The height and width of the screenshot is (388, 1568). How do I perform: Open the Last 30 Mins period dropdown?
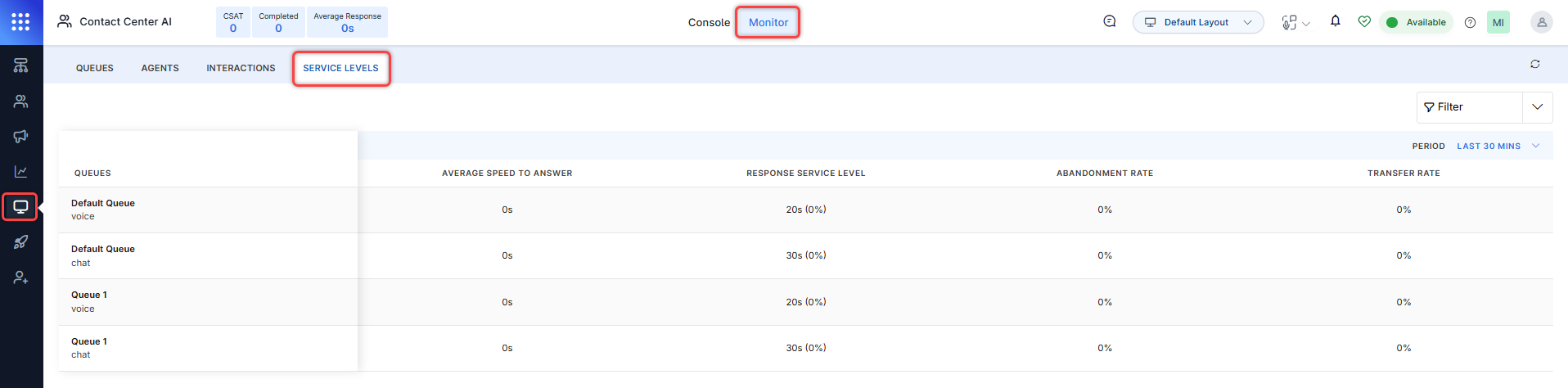click(x=1498, y=147)
